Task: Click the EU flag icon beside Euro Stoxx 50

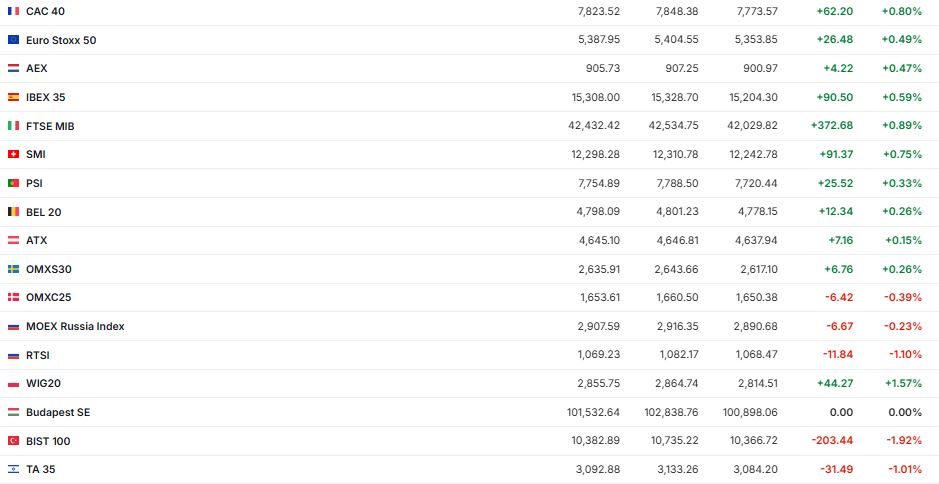Action: click(13, 40)
